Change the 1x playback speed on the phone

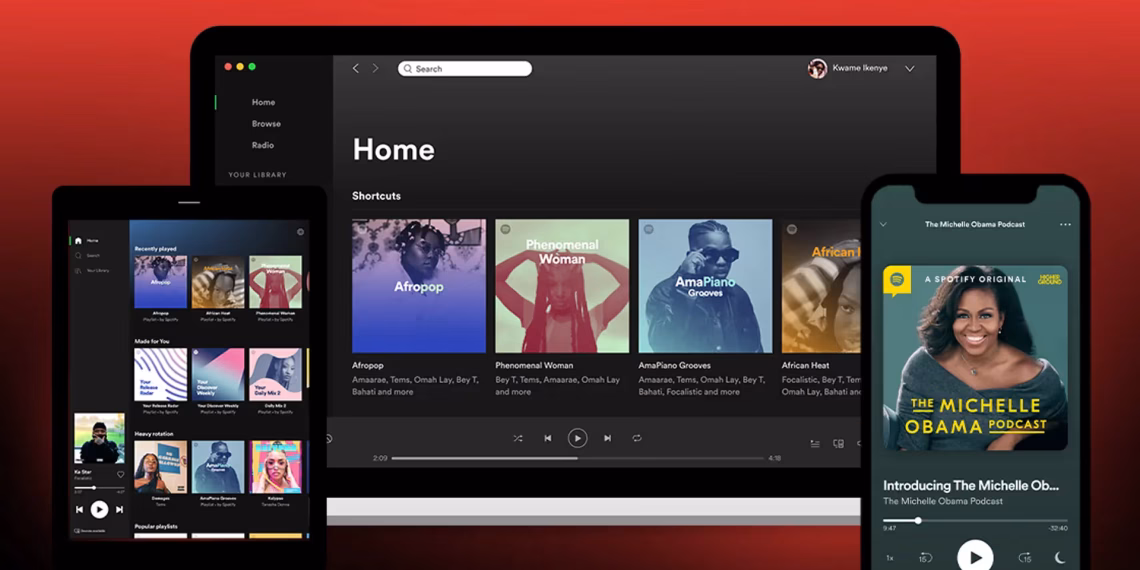pyautogui.click(x=890, y=558)
